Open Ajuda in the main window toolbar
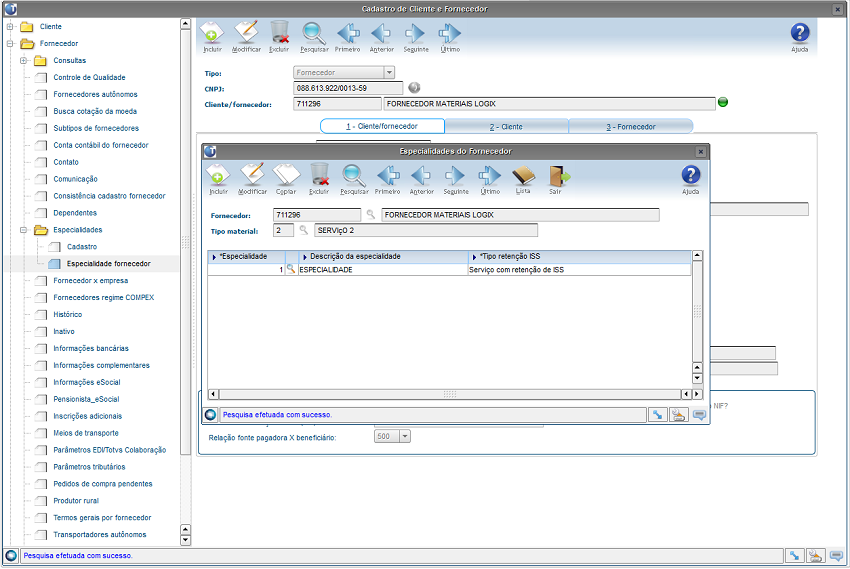 pos(800,37)
